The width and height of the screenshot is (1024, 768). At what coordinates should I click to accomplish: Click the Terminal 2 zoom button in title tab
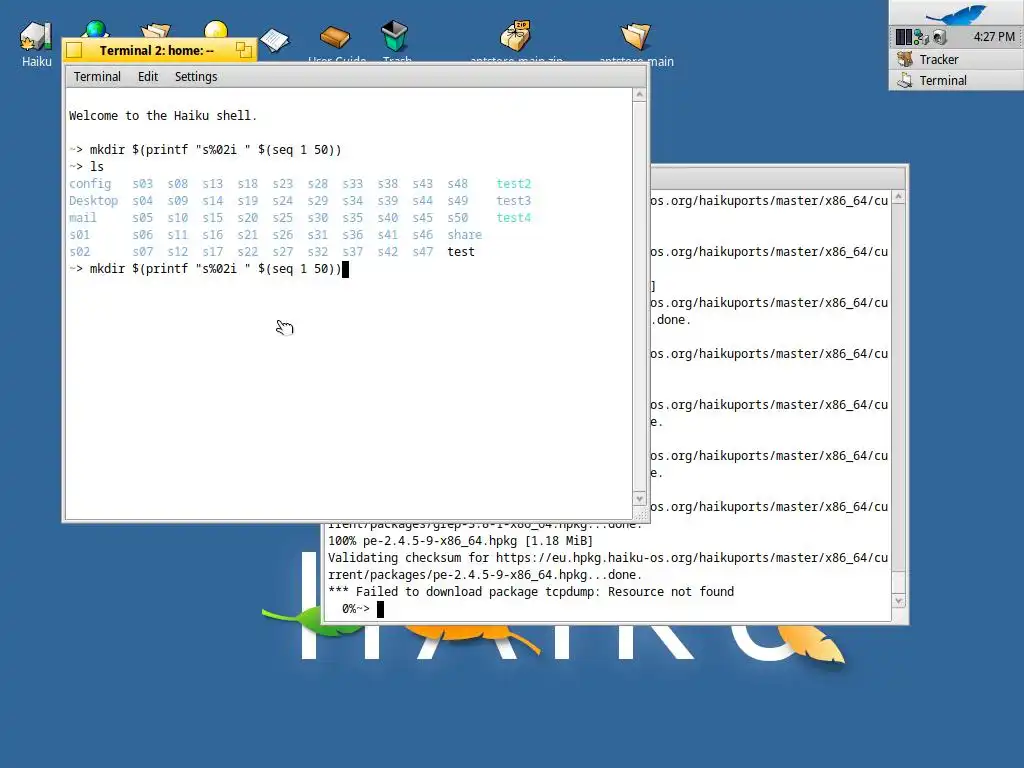click(244, 50)
